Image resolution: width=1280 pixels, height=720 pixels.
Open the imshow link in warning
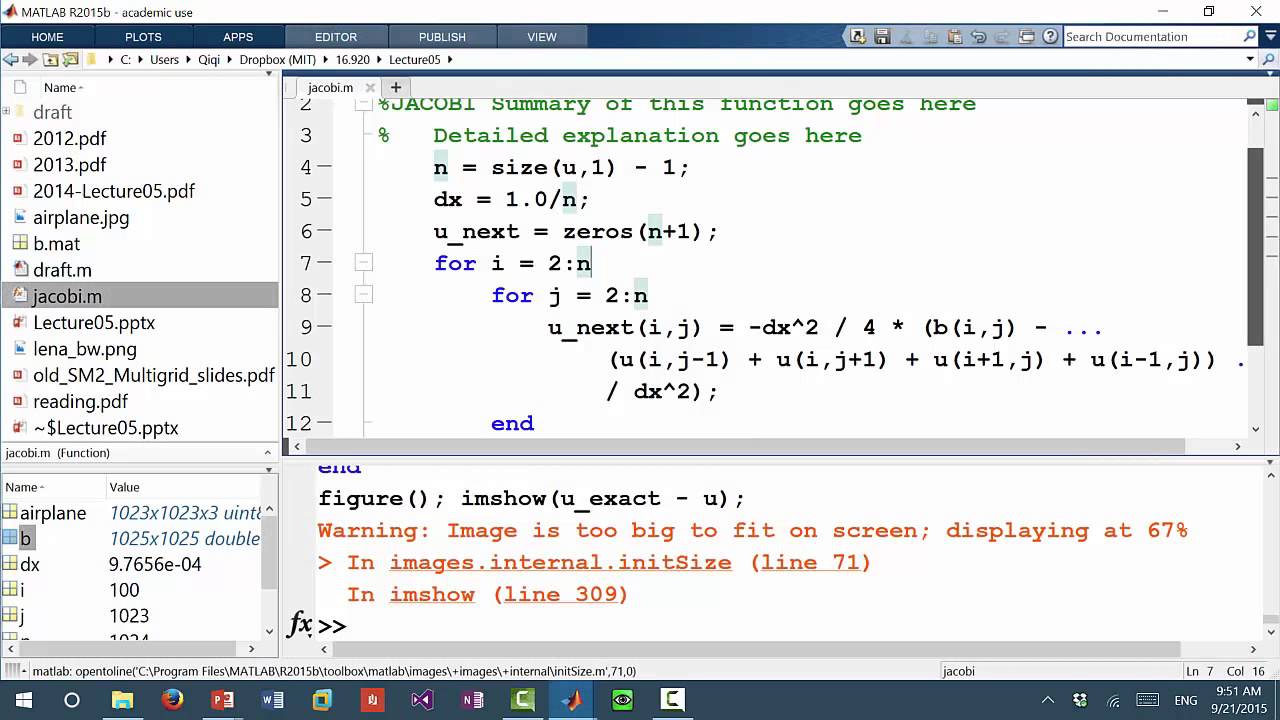432,595
